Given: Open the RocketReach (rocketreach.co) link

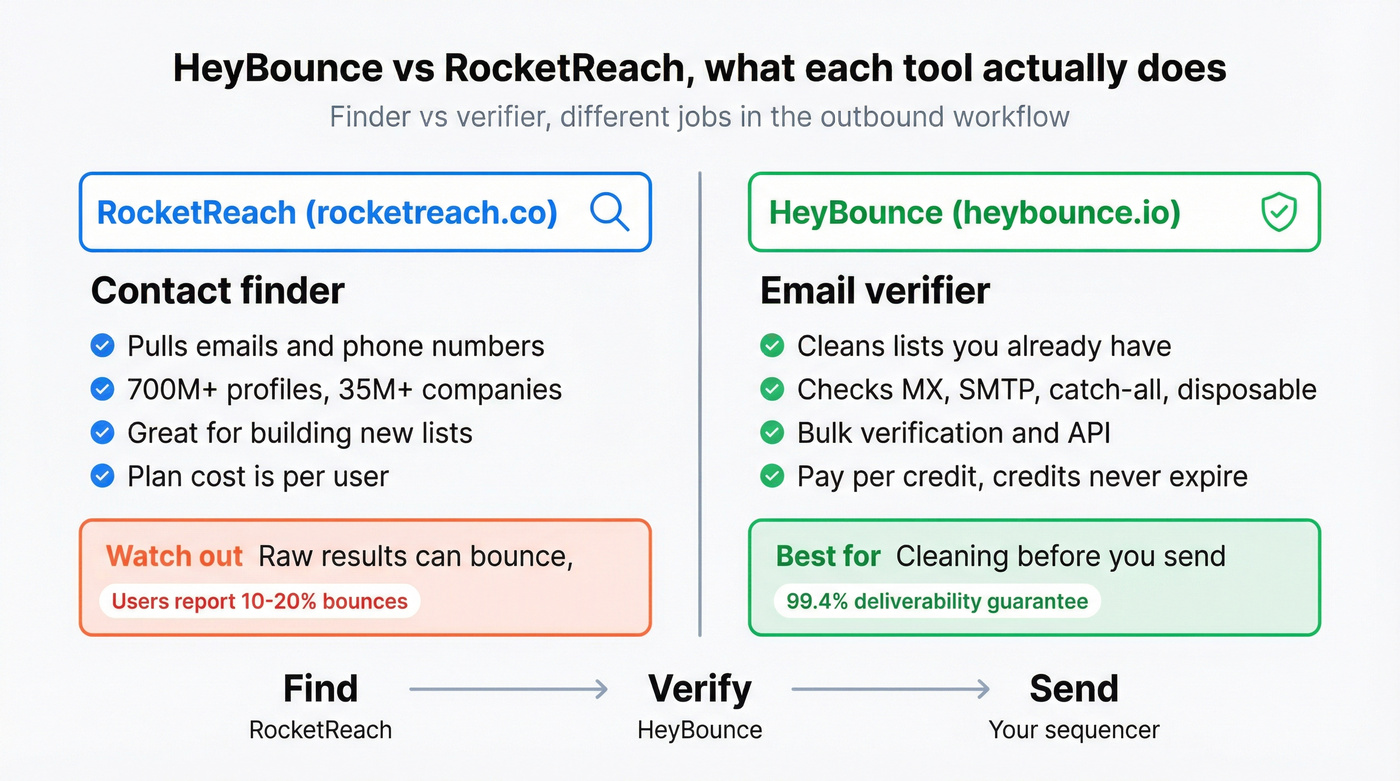Looking at the screenshot, I should 328,212.
